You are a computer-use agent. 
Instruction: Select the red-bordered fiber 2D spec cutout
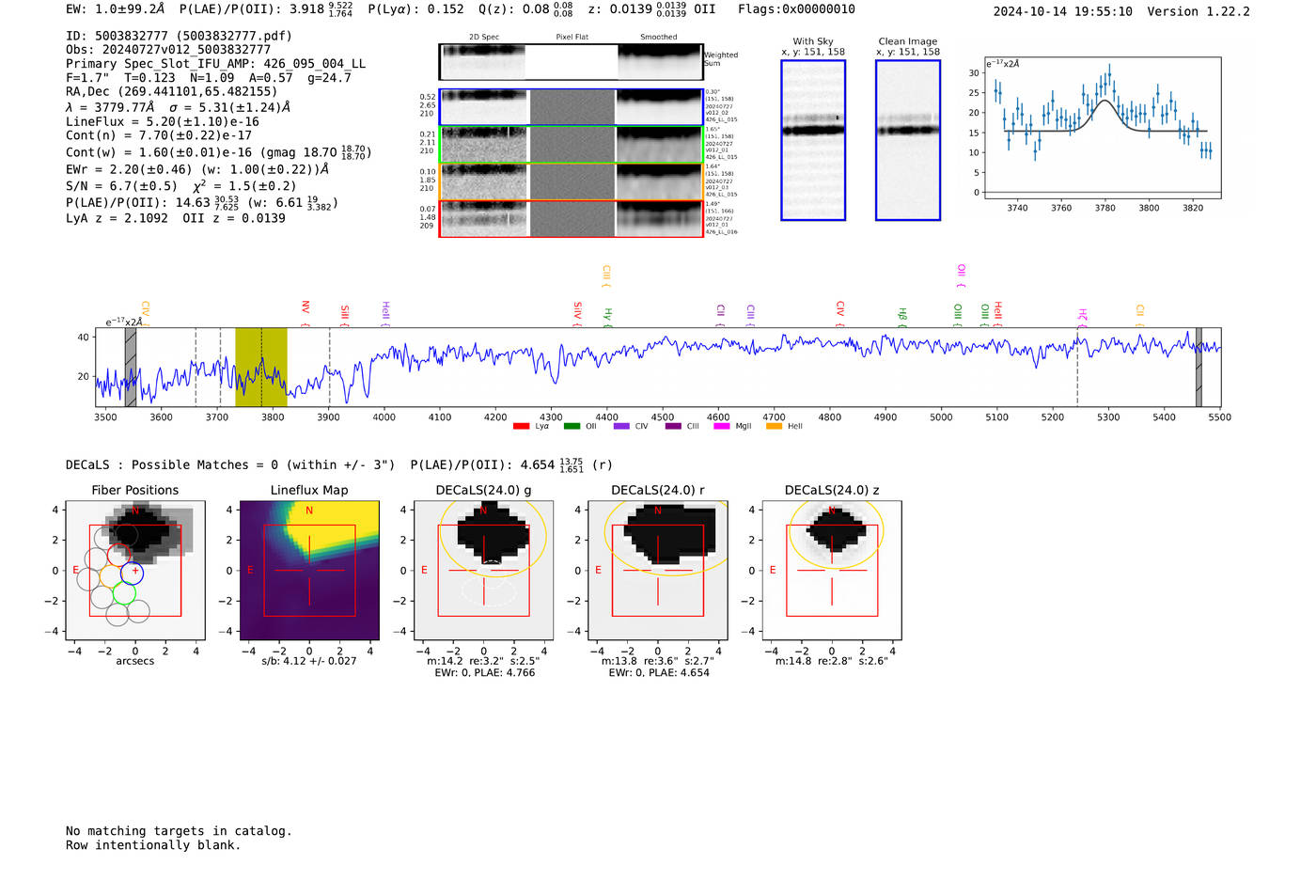[571, 218]
